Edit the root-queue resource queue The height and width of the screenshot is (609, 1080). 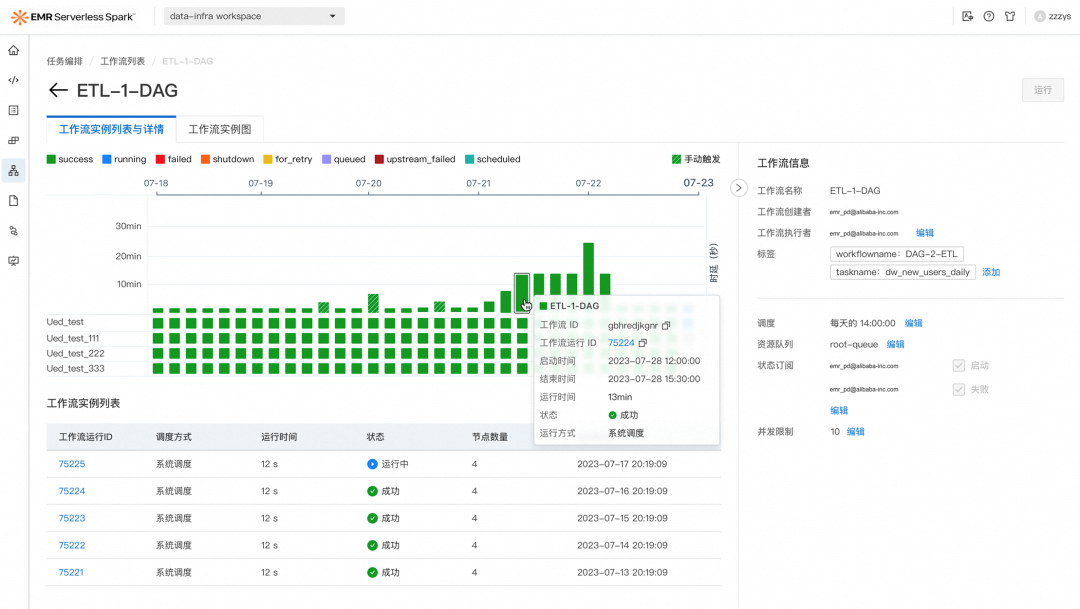click(895, 344)
